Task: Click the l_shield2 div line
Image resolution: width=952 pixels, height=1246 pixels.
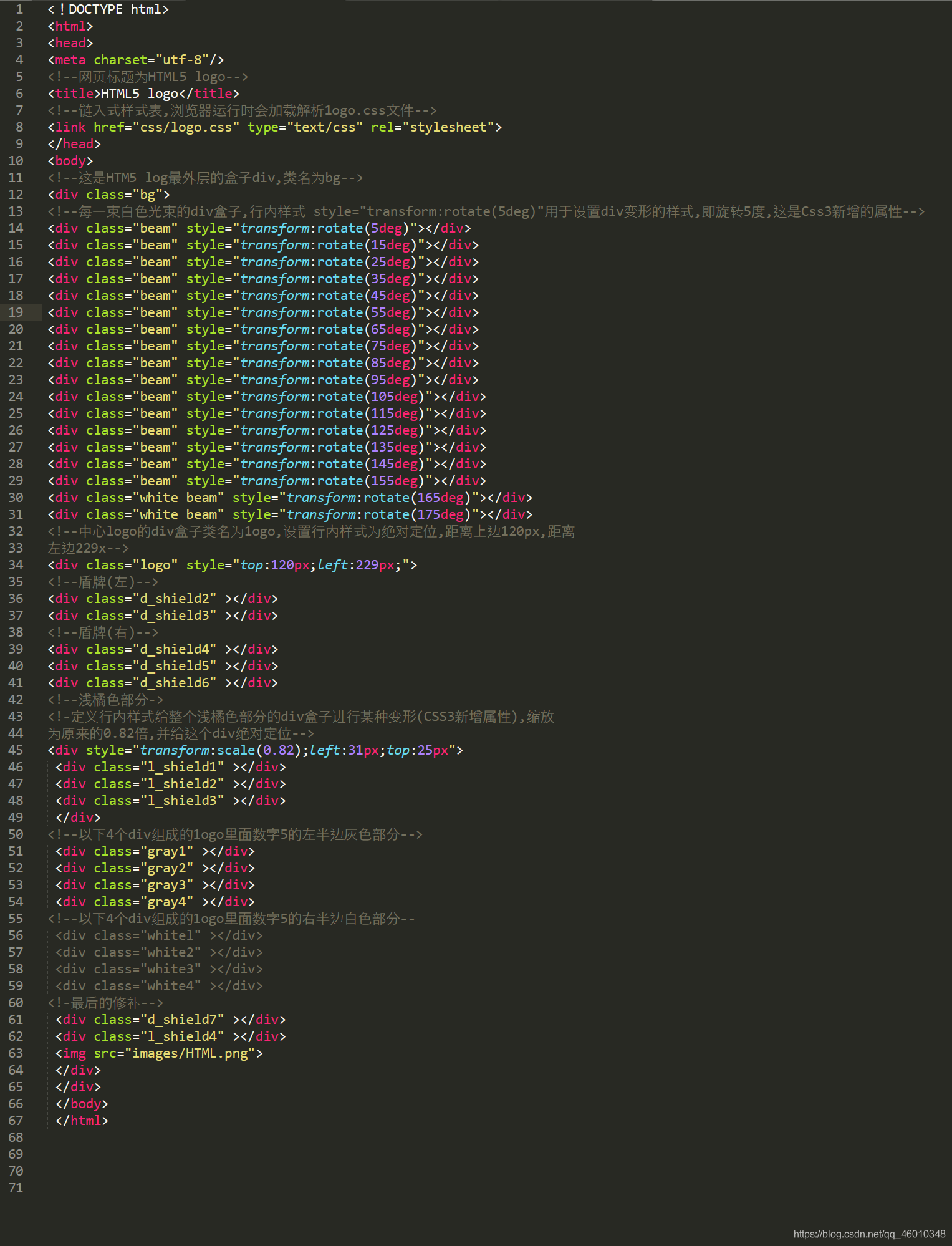Action: click(x=170, y=784)
